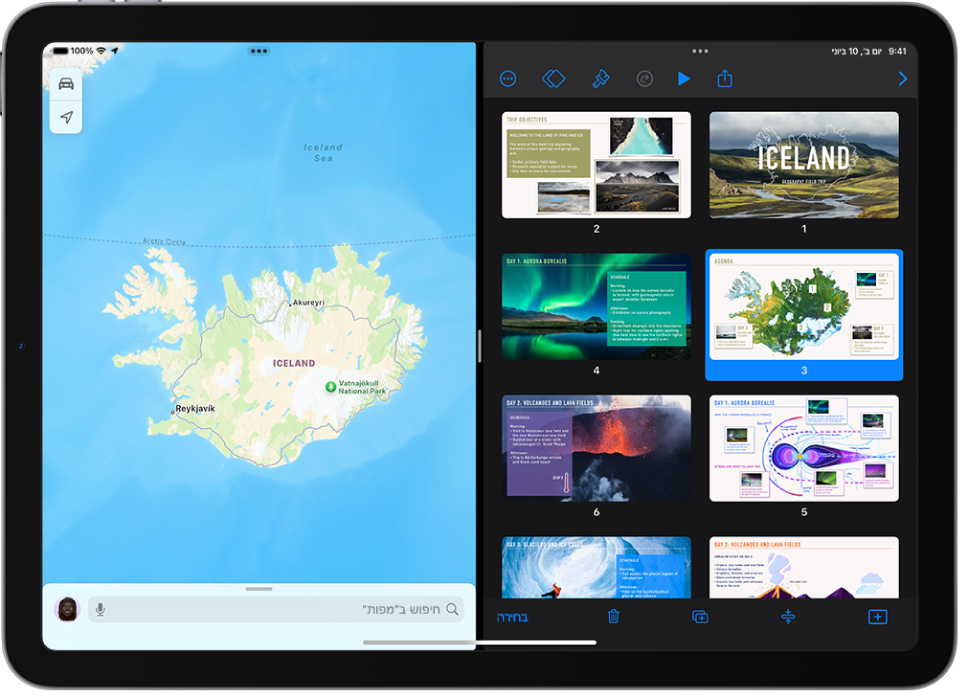Tap the microphone dictation icon

click(100, 610)
